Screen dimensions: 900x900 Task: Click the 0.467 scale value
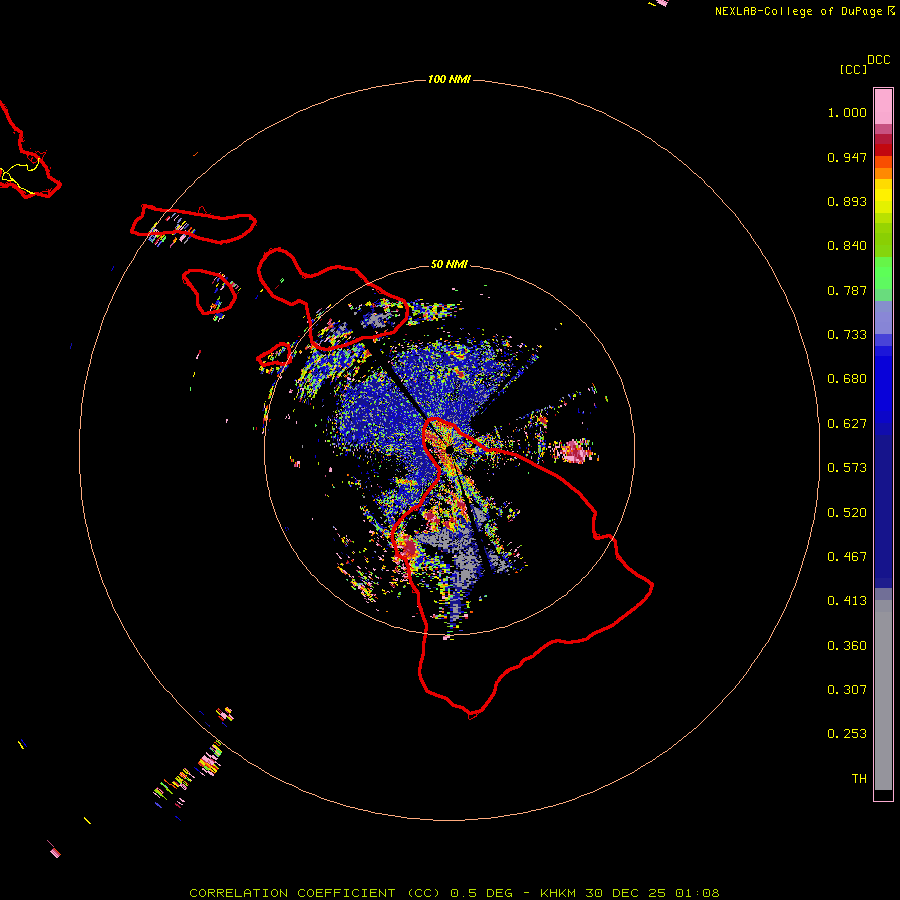(x=847, y=557)
